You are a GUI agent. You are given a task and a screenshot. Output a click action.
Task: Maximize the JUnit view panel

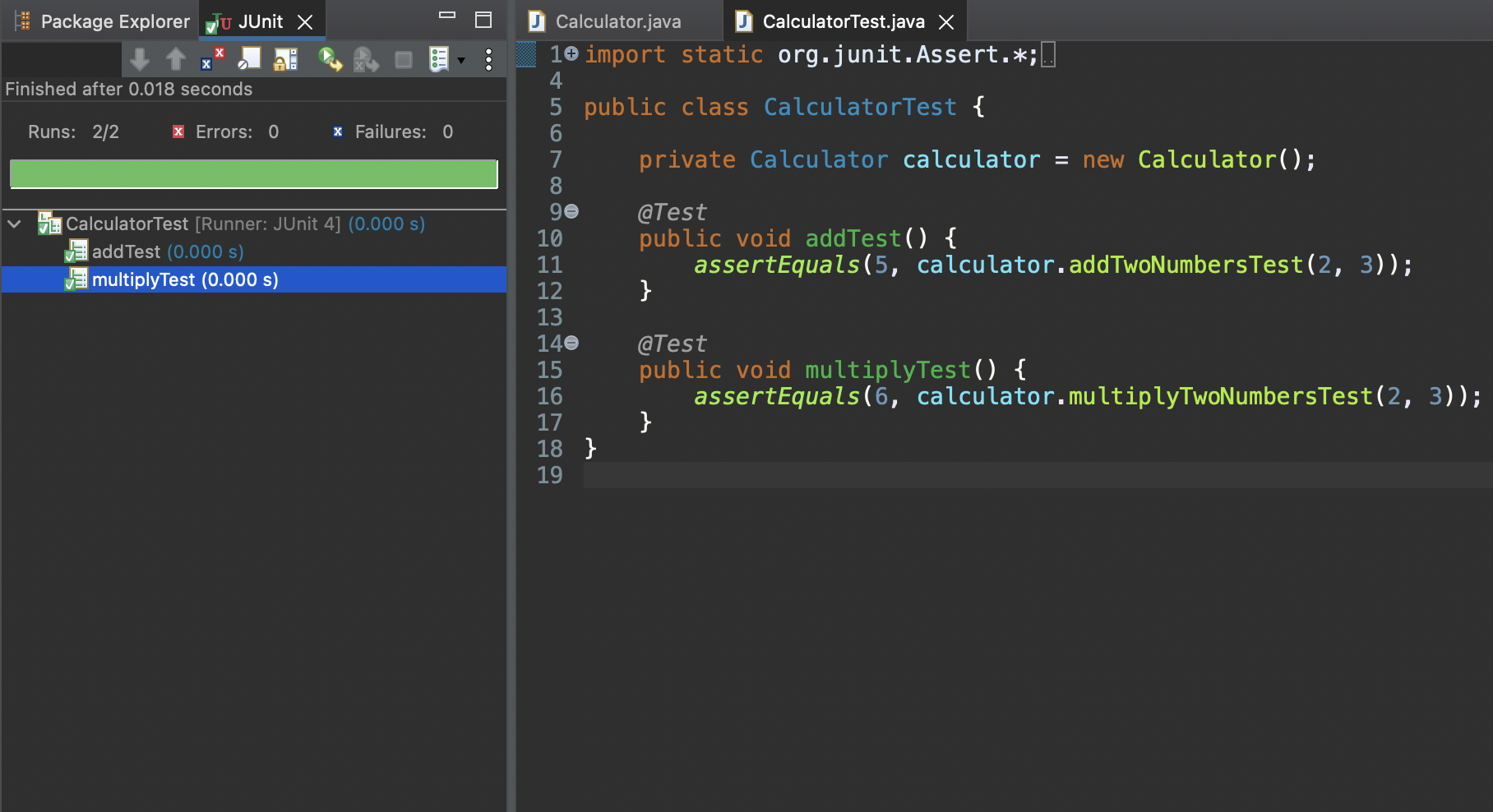[483, 20]
